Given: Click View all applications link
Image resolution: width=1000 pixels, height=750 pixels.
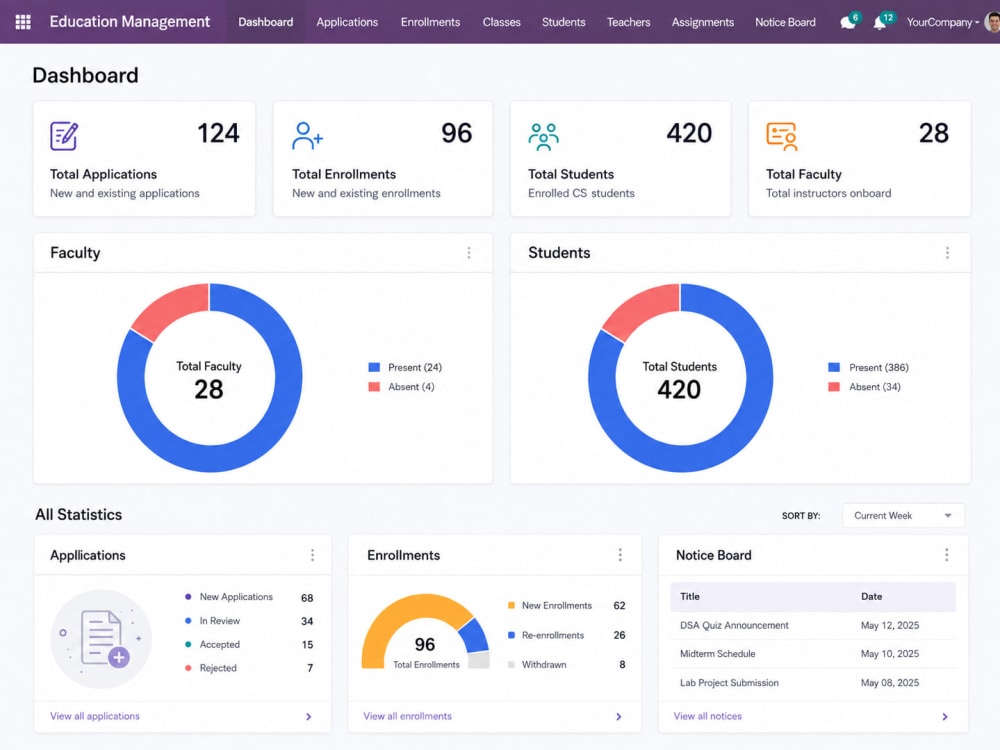Looking at the screenshot, I should tap(95, 716).
